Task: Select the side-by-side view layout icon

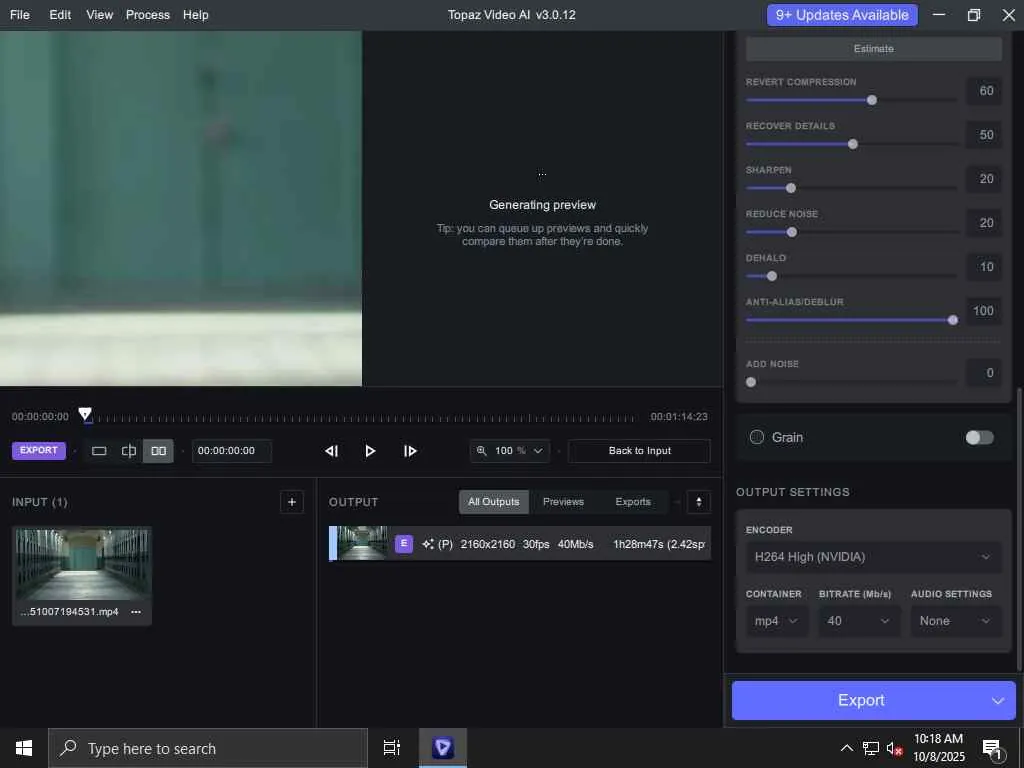Action: 159,451
